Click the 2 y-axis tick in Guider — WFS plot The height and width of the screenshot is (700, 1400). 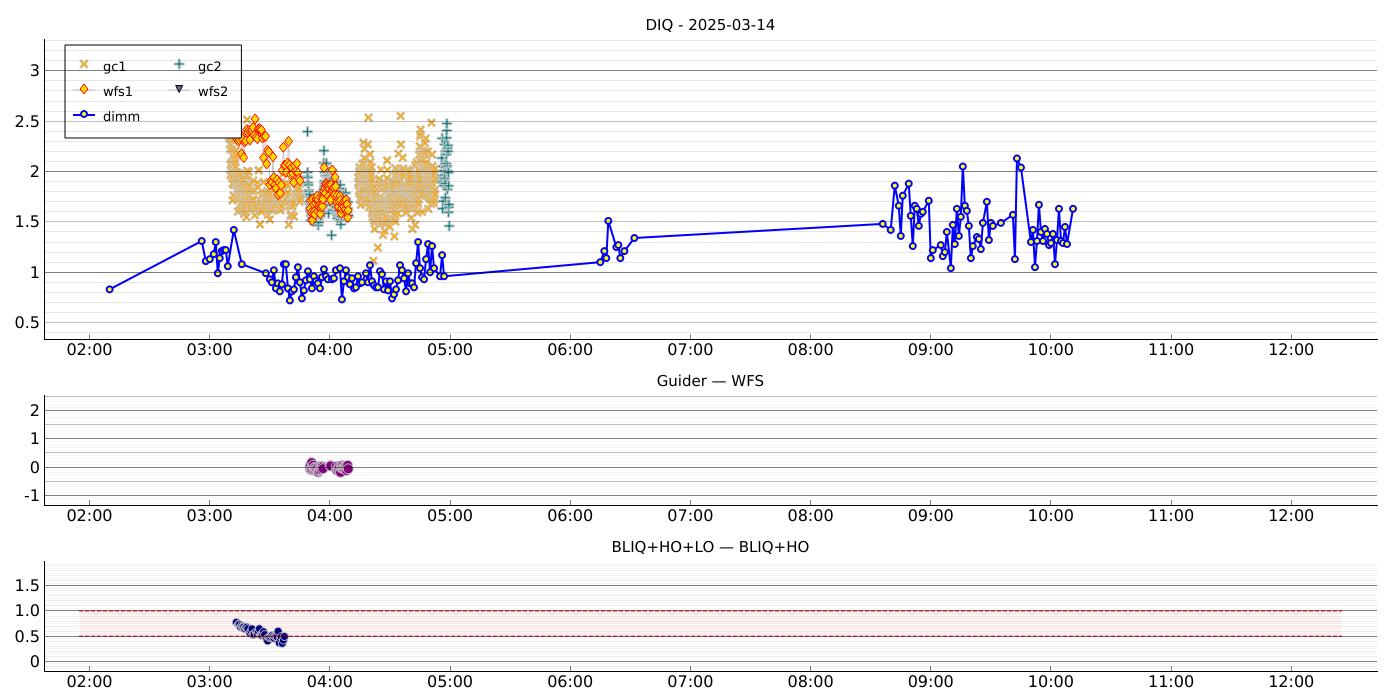(x=34, y=410)
